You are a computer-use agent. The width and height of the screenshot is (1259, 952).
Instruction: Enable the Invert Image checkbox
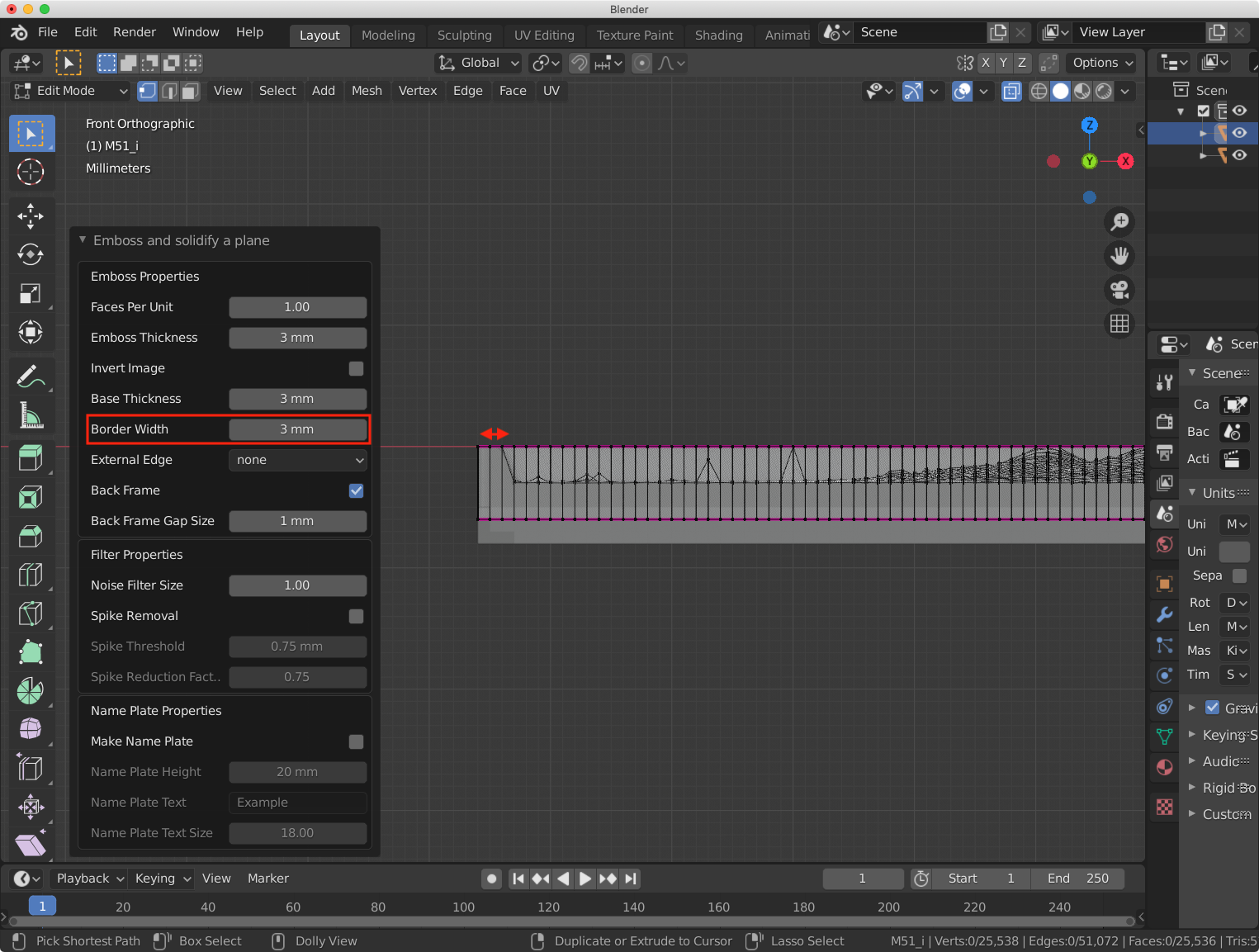tap(356, 368)
